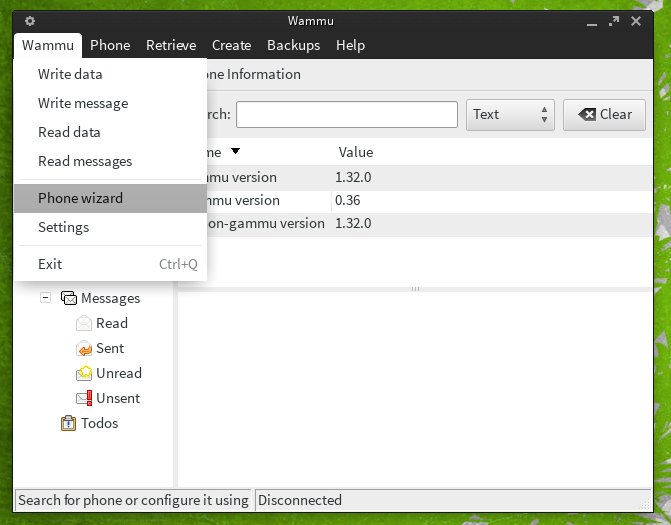Open the Backups menu

(x=293, y=45)
